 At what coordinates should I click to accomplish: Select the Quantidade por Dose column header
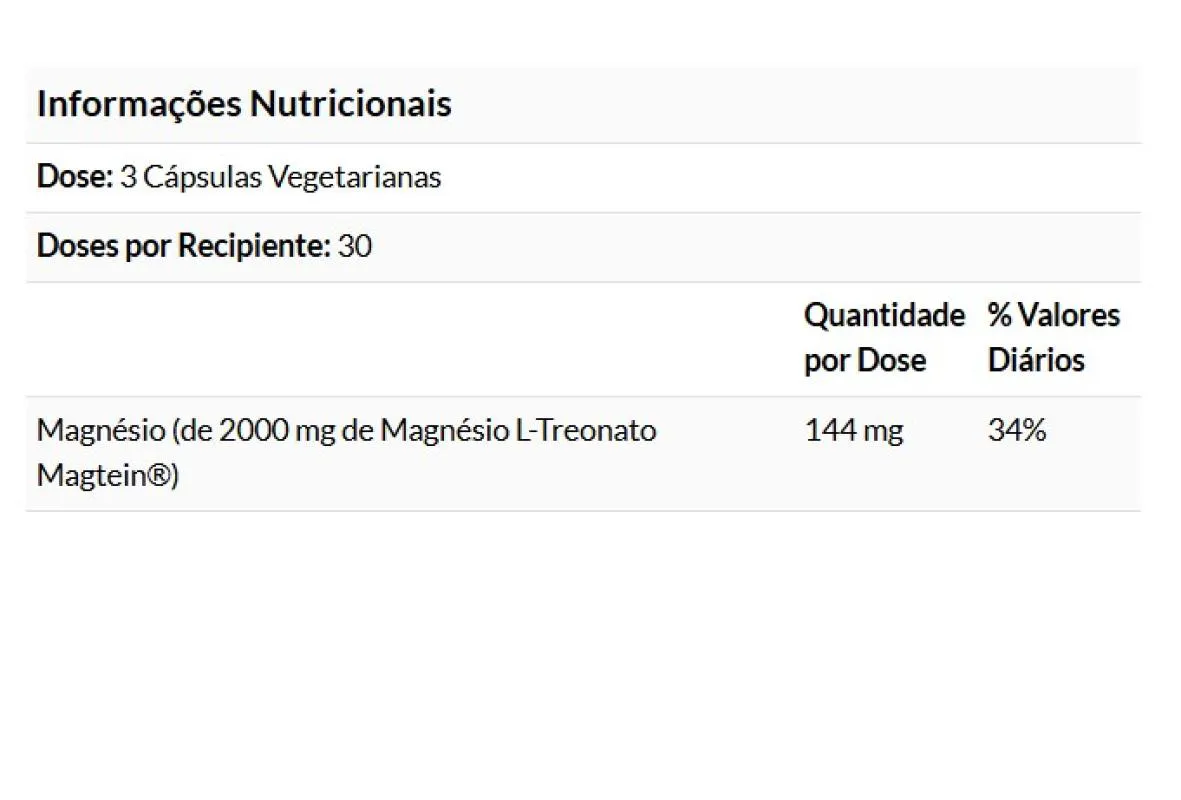click(x=884, y=337)
